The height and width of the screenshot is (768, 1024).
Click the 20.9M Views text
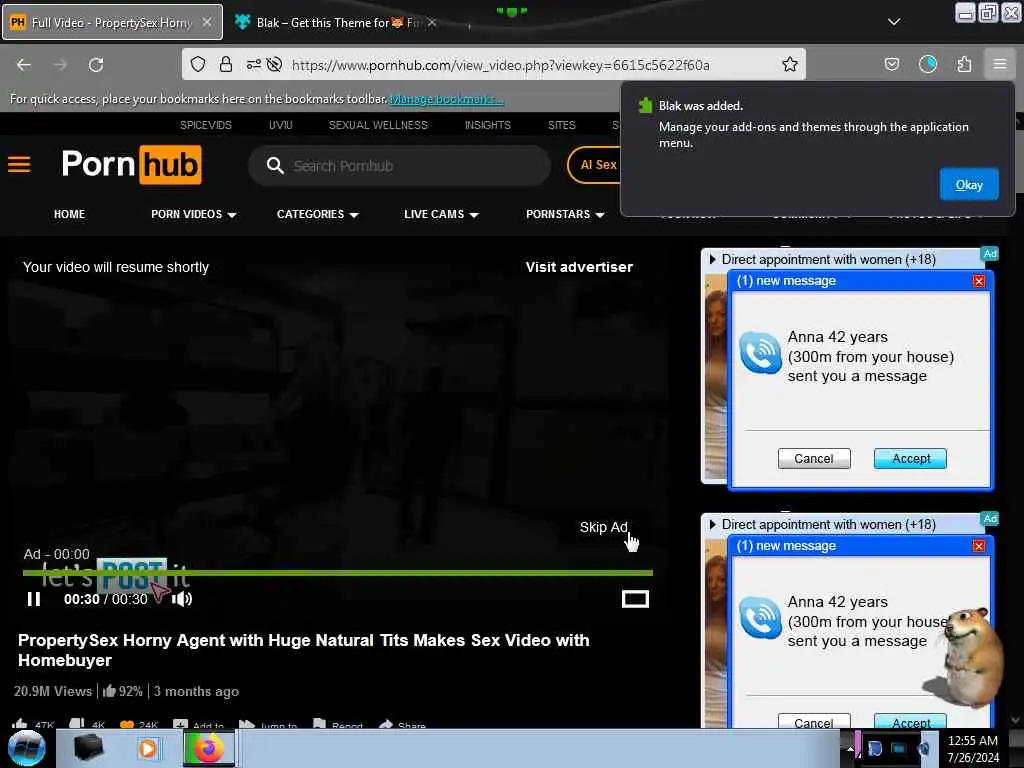tap(53, 691)
